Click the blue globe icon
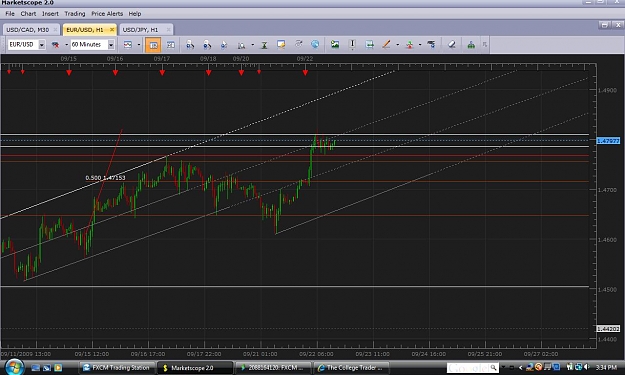Screen dimensions: 625x375 [x=315, y=44]
